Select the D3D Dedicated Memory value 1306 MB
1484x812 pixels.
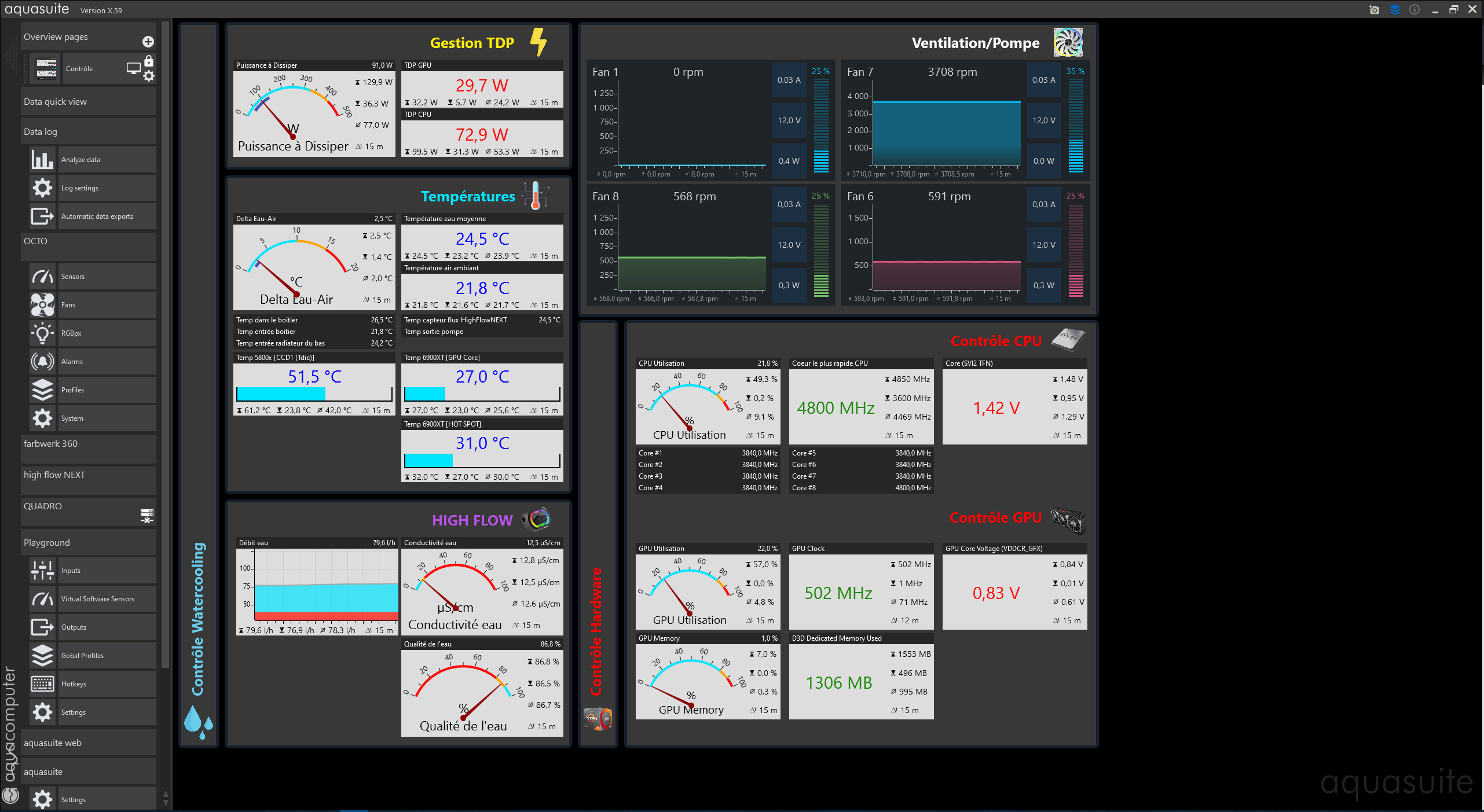point(839,682)
